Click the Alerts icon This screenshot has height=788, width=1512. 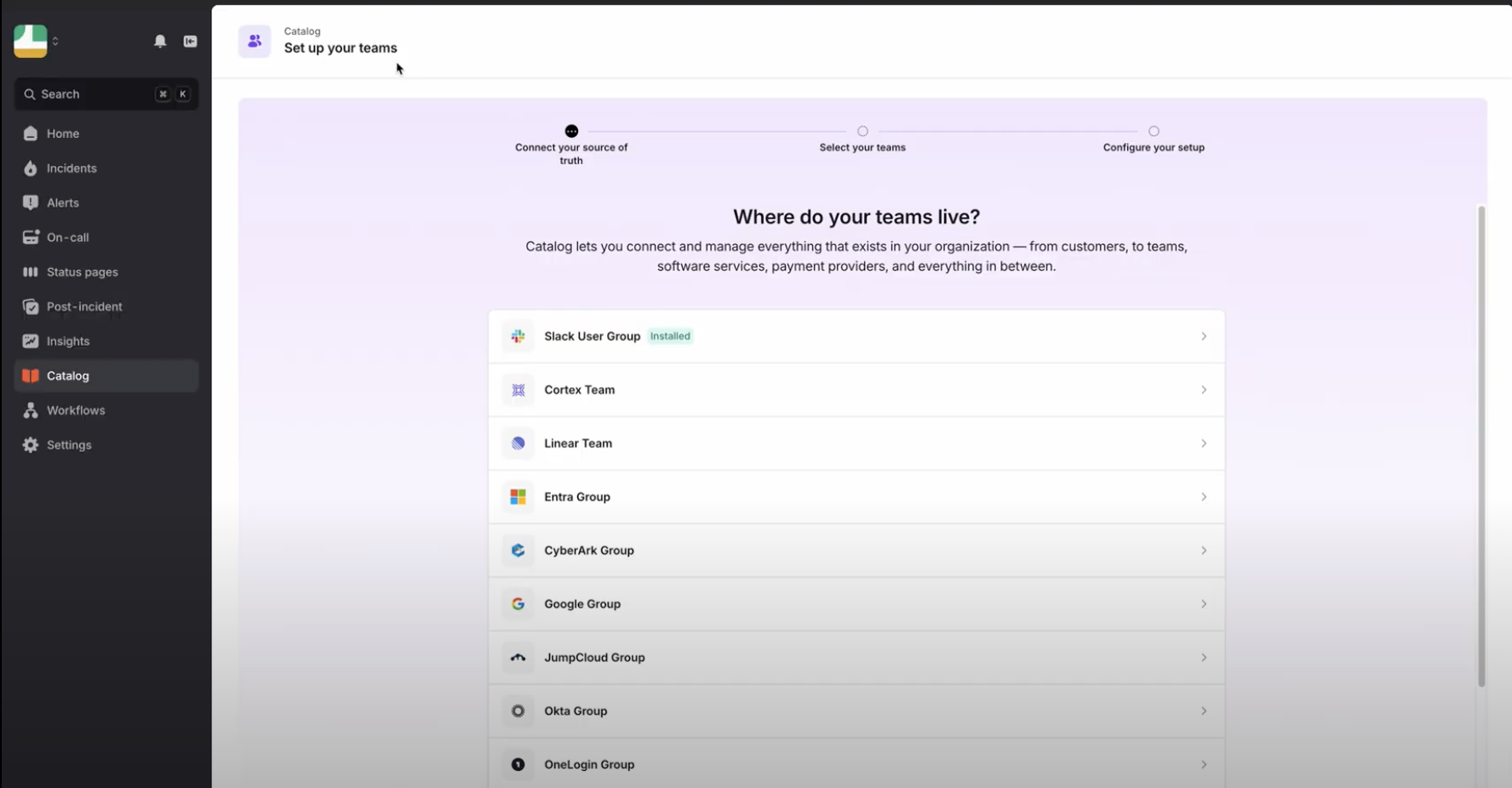click(x=31, y=203)
